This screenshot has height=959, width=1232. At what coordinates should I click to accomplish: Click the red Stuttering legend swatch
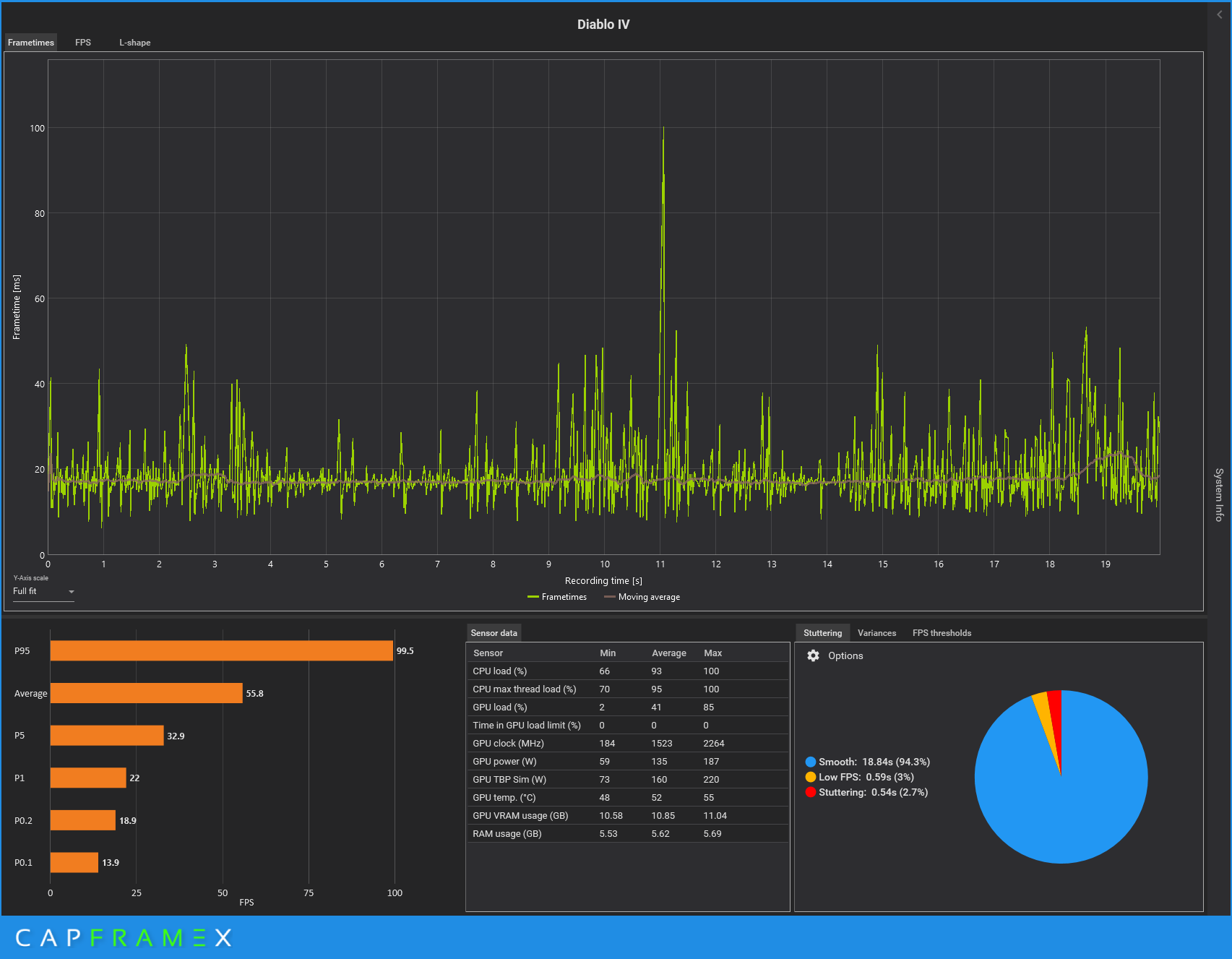coord(811,792)
